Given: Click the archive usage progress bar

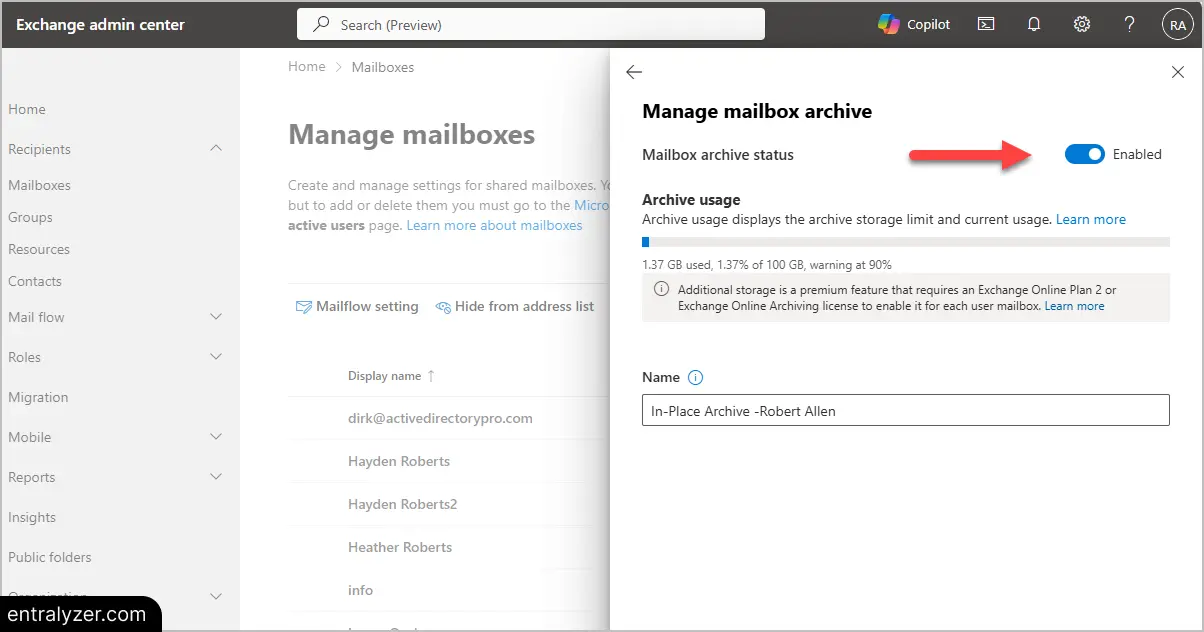Looking at the screenshot, I should pos(906,242).
